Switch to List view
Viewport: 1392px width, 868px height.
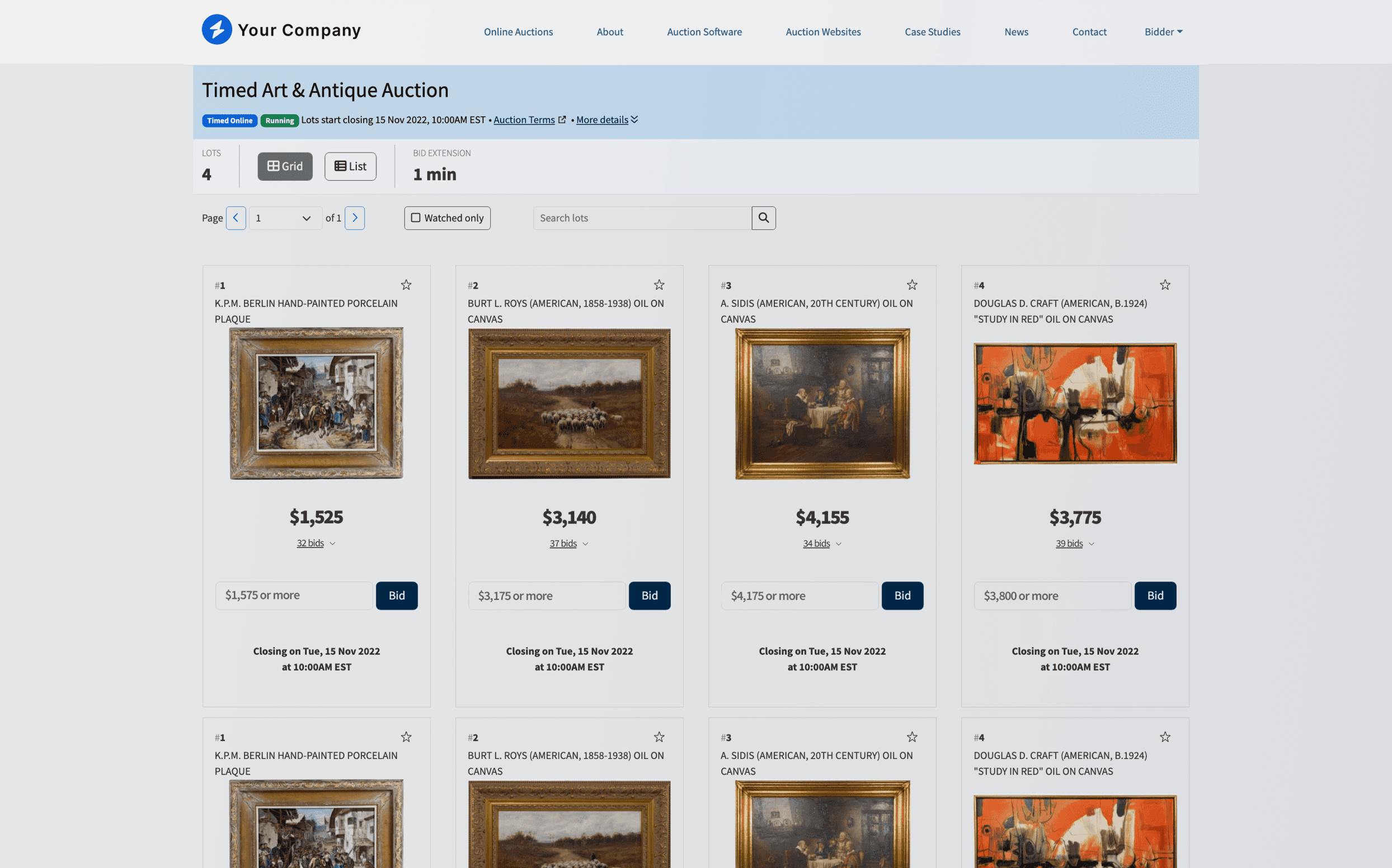tap(350, 167)
